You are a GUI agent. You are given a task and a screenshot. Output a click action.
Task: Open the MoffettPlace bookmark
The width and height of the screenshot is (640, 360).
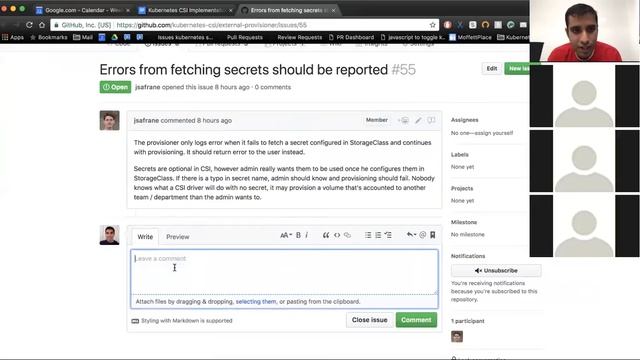pyautogui.click(x=471, y=37)
